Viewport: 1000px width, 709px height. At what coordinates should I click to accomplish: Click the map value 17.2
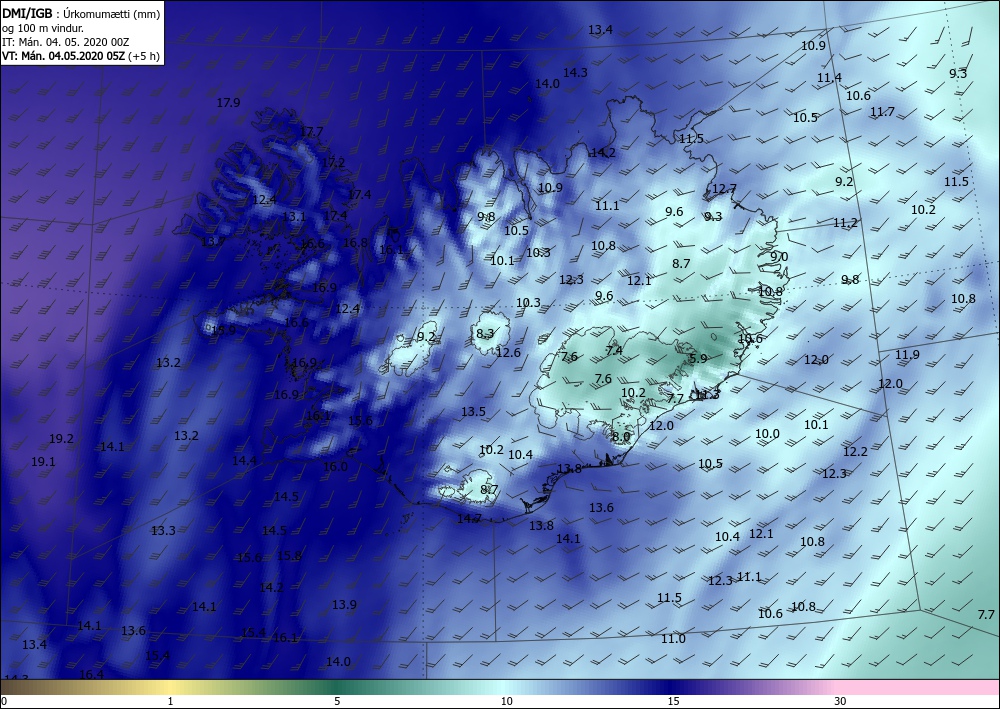[x=333, y=163]
